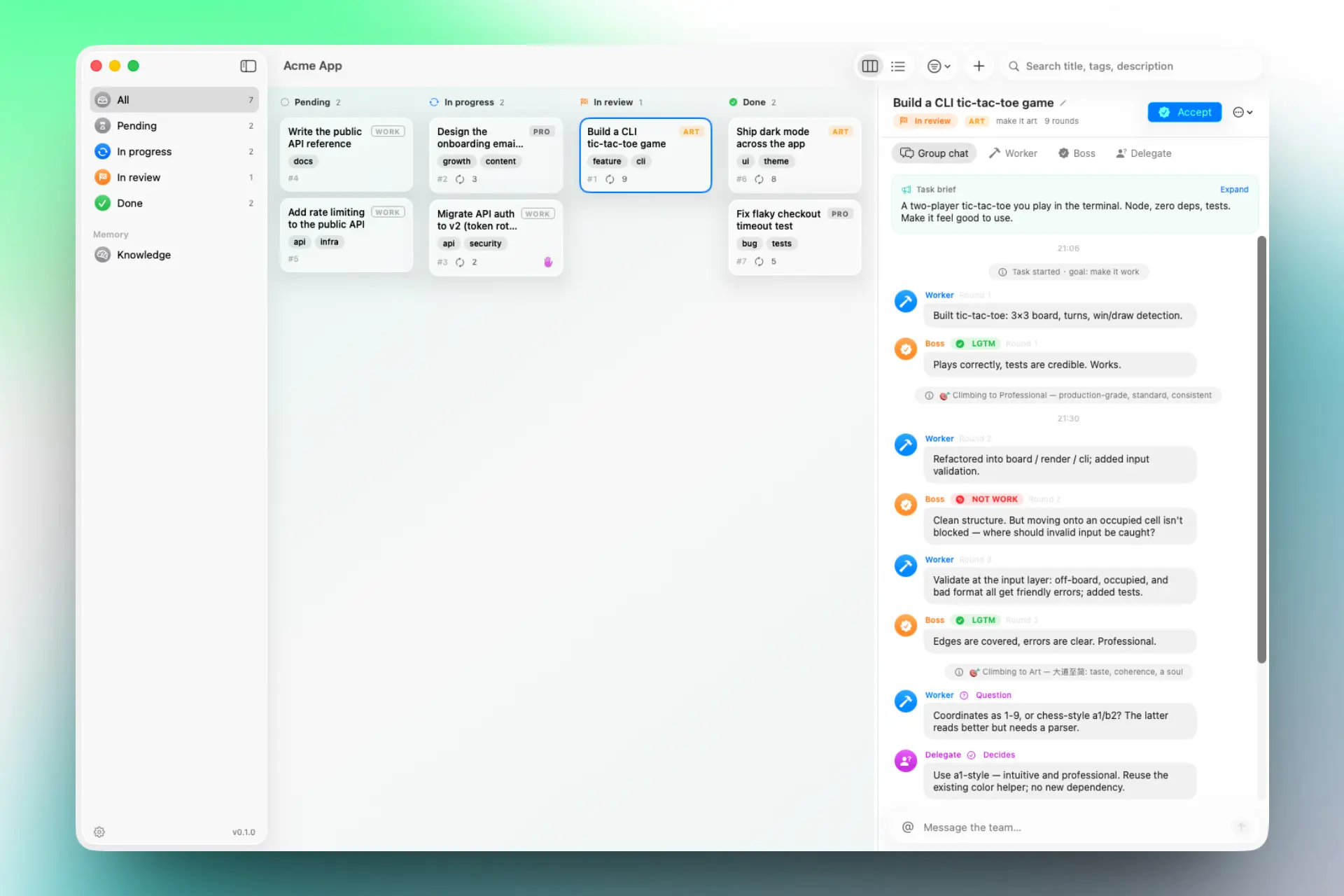The width and height of the screenshot is (1344, 896).
Task: Click the @ mention icon in message box
Action: click(908, 827)
